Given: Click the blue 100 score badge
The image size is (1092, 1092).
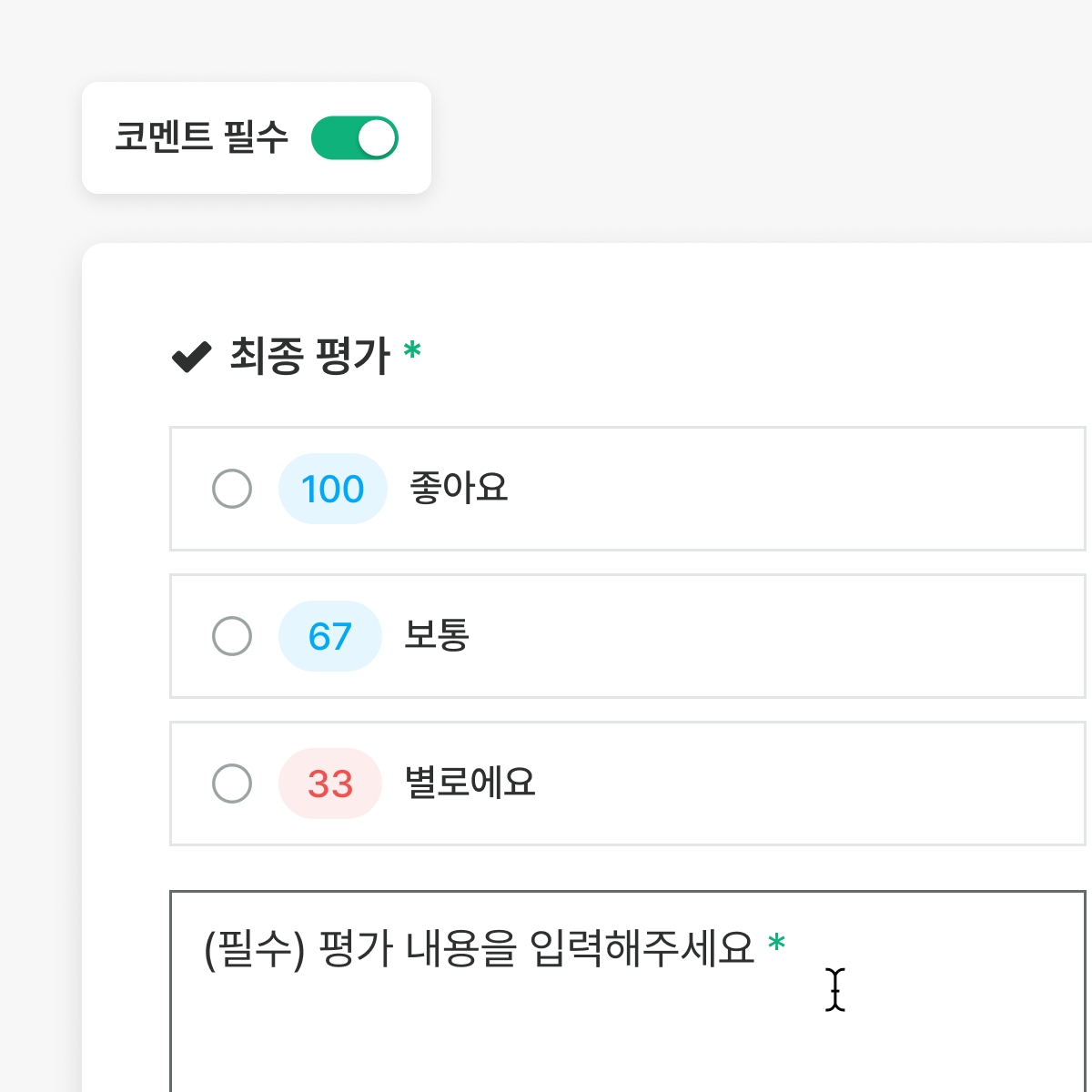Looking at the screenshot, I should click(332, 489).
